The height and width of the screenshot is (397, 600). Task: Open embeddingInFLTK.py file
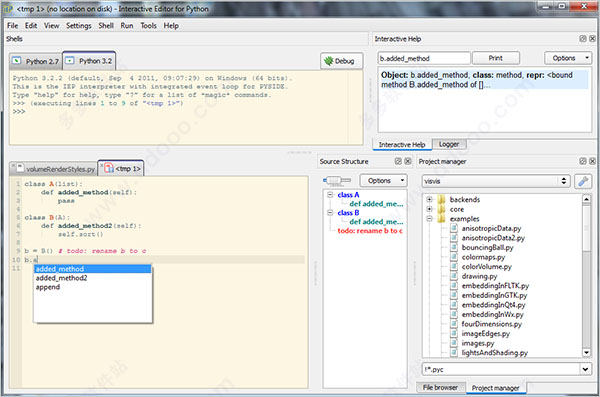[495, 286]
